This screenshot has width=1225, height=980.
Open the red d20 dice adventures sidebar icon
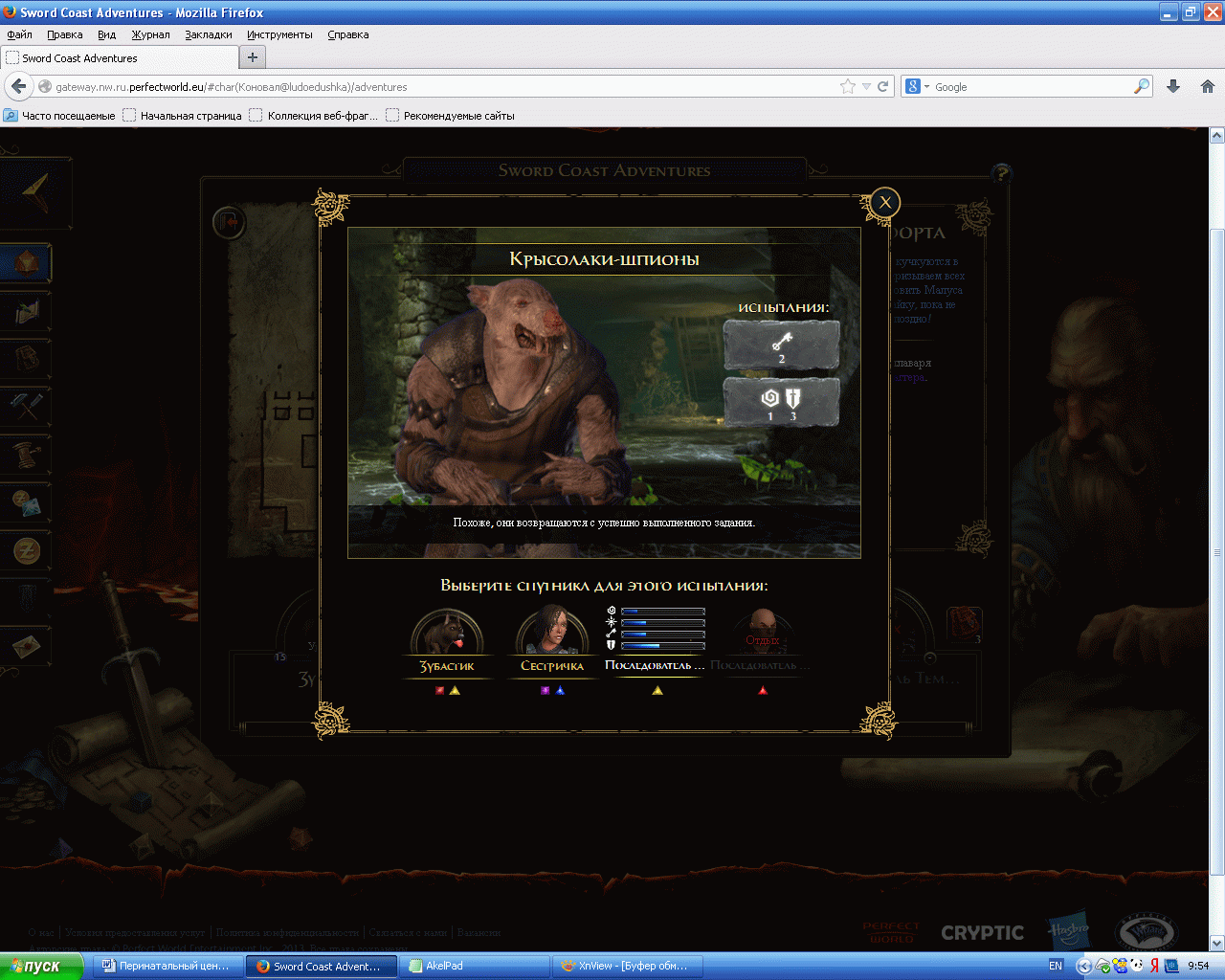[26, 262]
